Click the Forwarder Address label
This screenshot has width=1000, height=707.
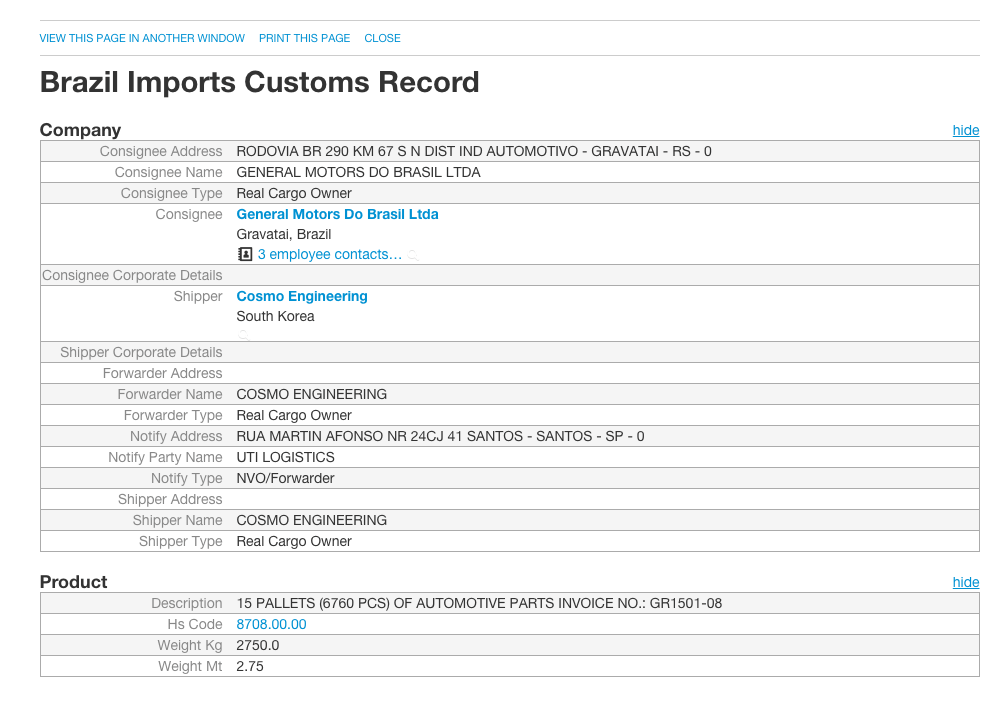pyautogui.click(x=163, y=374)
